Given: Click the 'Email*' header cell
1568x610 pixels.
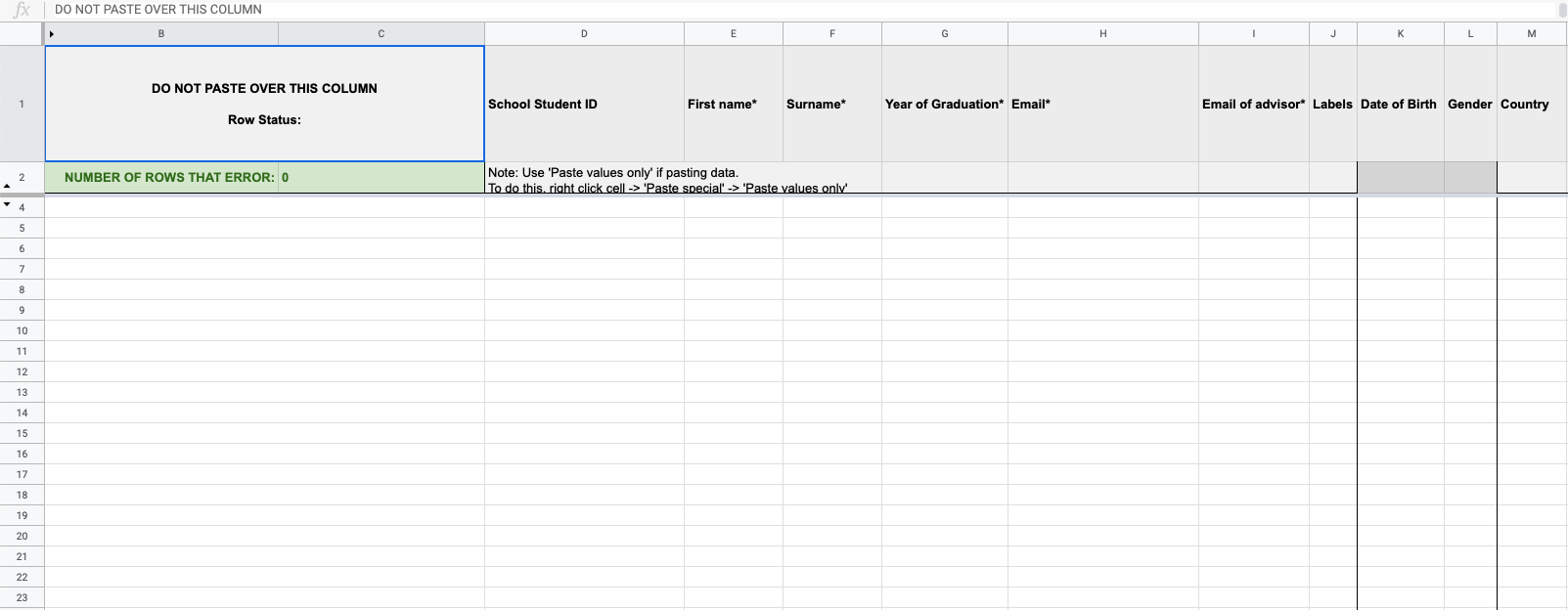Looking at the screenshot, I should 1103,104.
